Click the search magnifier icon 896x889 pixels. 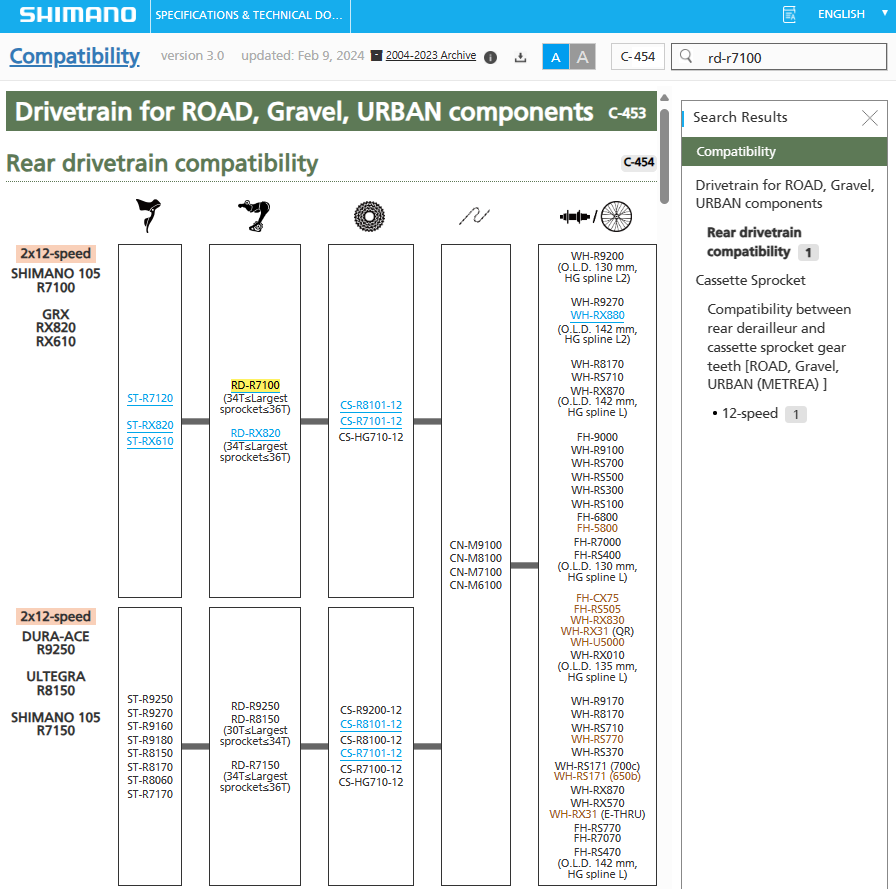click(x=686, y=56)
